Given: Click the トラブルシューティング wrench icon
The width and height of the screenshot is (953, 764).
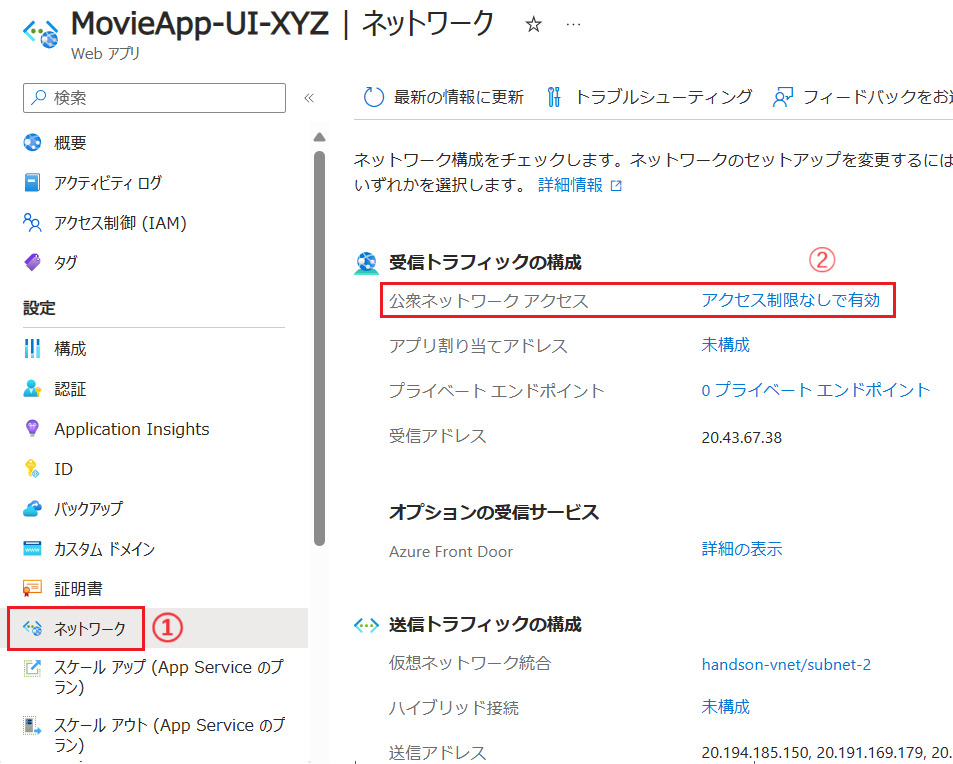Looking at the screenshot, I should pyautogui.click(x=554, y=97).
